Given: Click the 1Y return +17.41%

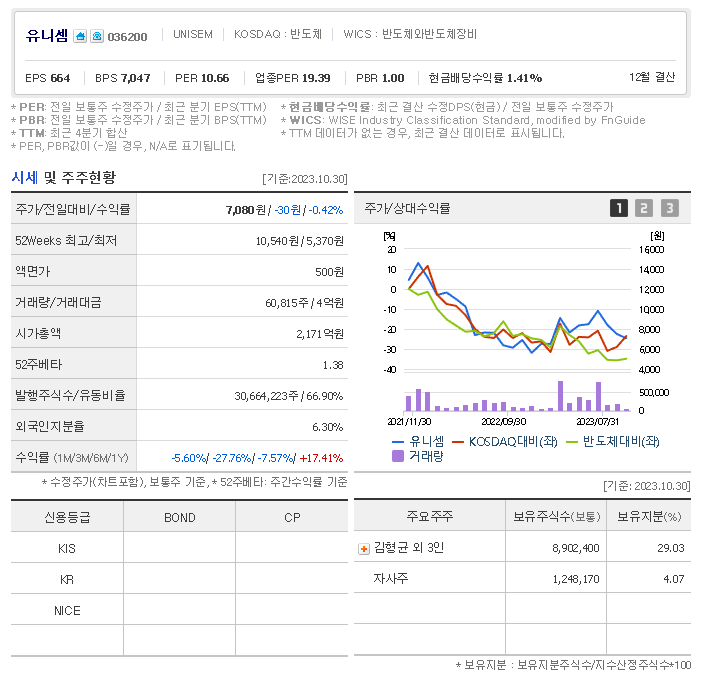Looking at the screenshot, I should click(x=321, y=458).
